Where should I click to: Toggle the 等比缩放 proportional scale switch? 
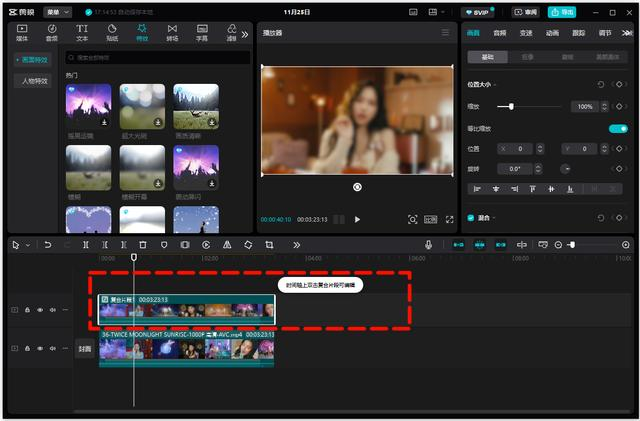coord(618,128)
